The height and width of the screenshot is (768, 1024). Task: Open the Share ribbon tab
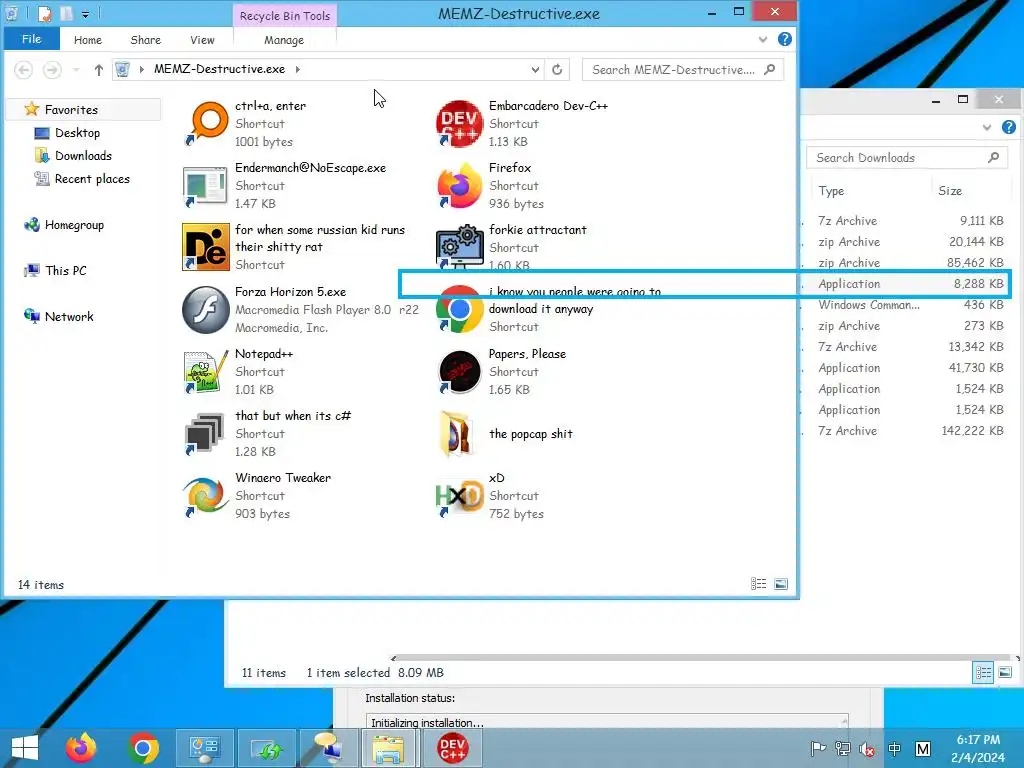point(146,40)
